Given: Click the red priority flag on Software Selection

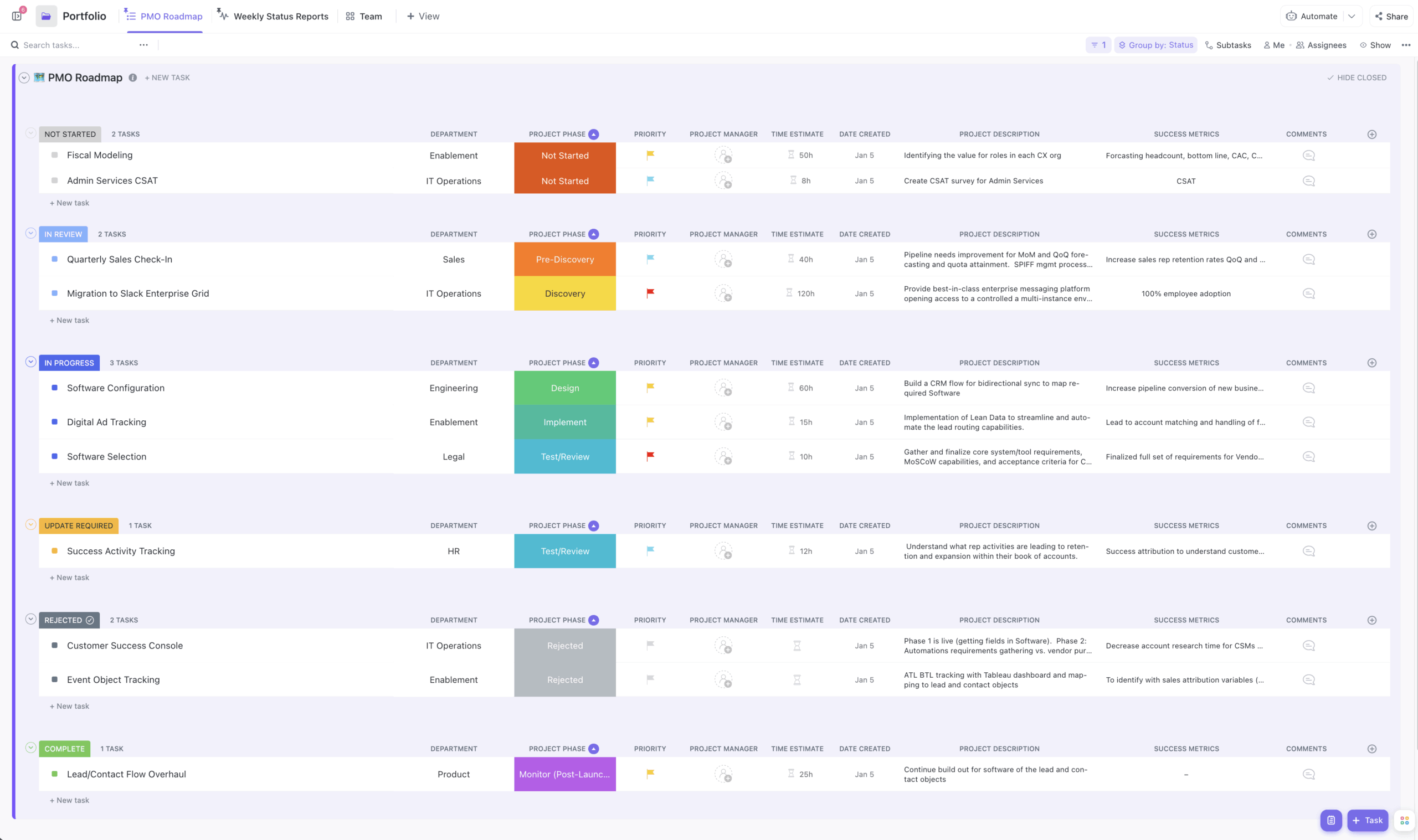Looking at the screenshot, I should click(649, 456).
